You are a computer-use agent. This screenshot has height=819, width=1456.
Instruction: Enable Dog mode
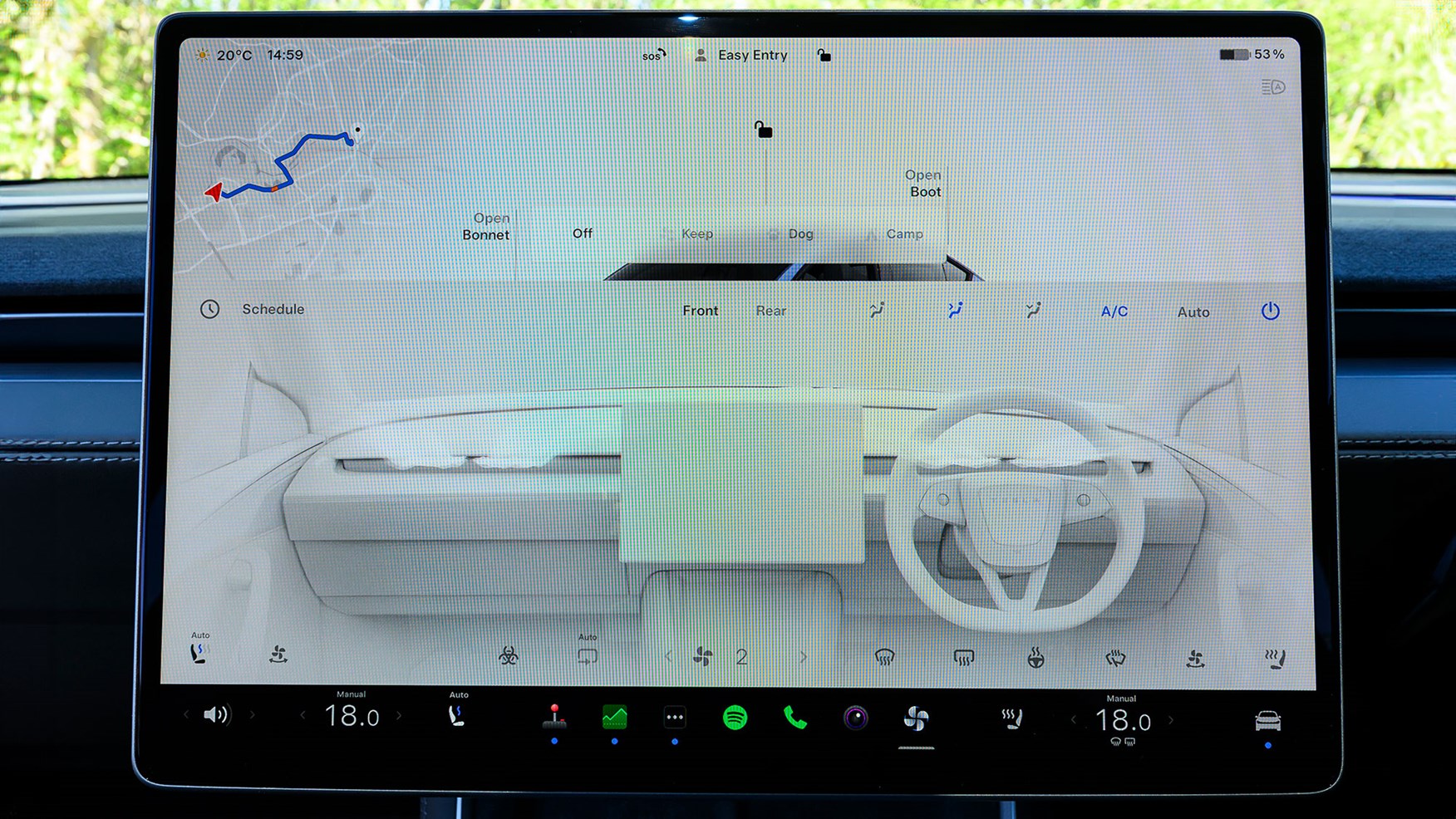point(800,233)
